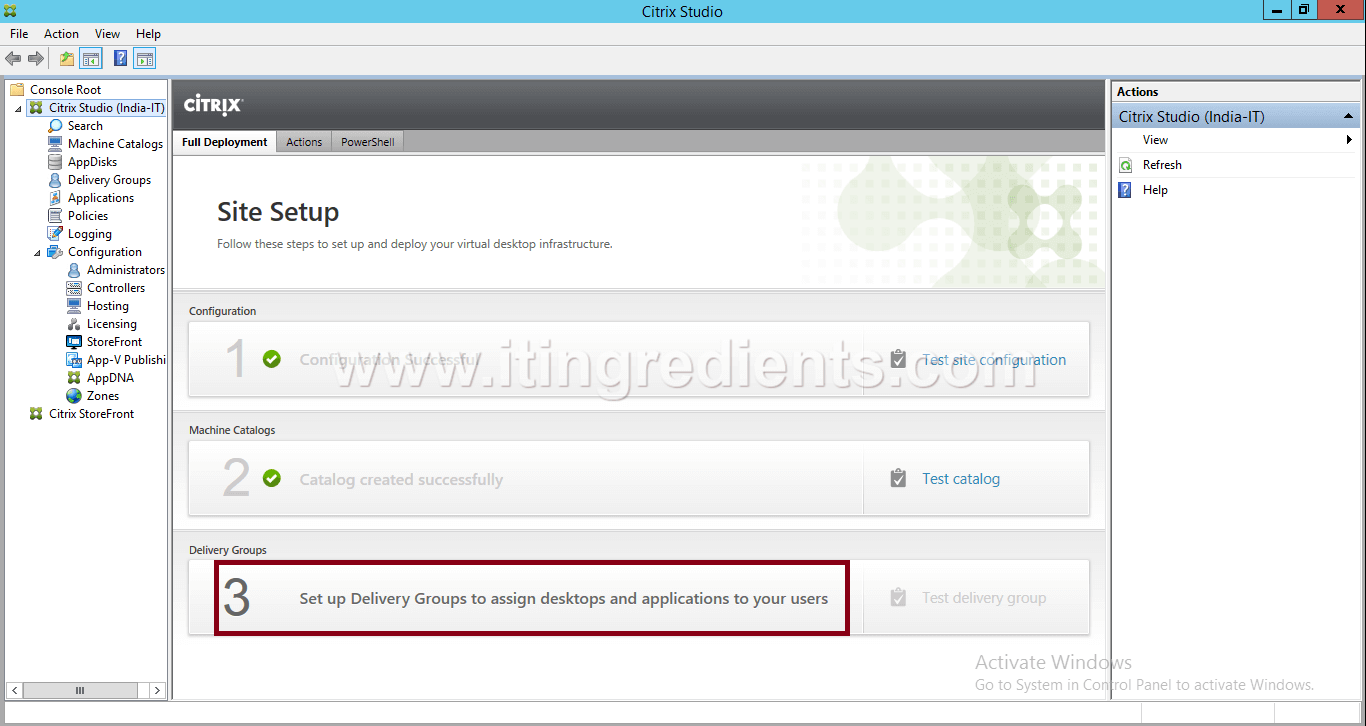1366x726 pixels.
Task: Open the File menu
Action: click(x=19, y=34)
